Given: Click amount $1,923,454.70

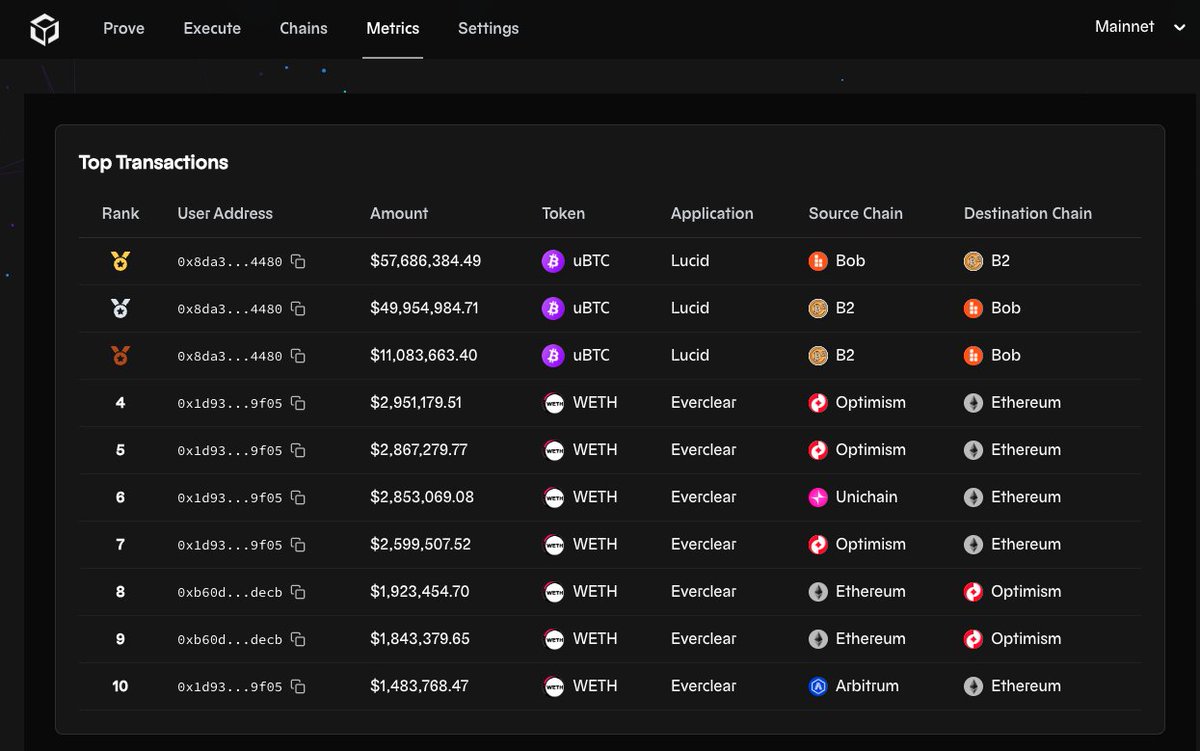Looking at the screenshot, I should [x=419, y=591].
